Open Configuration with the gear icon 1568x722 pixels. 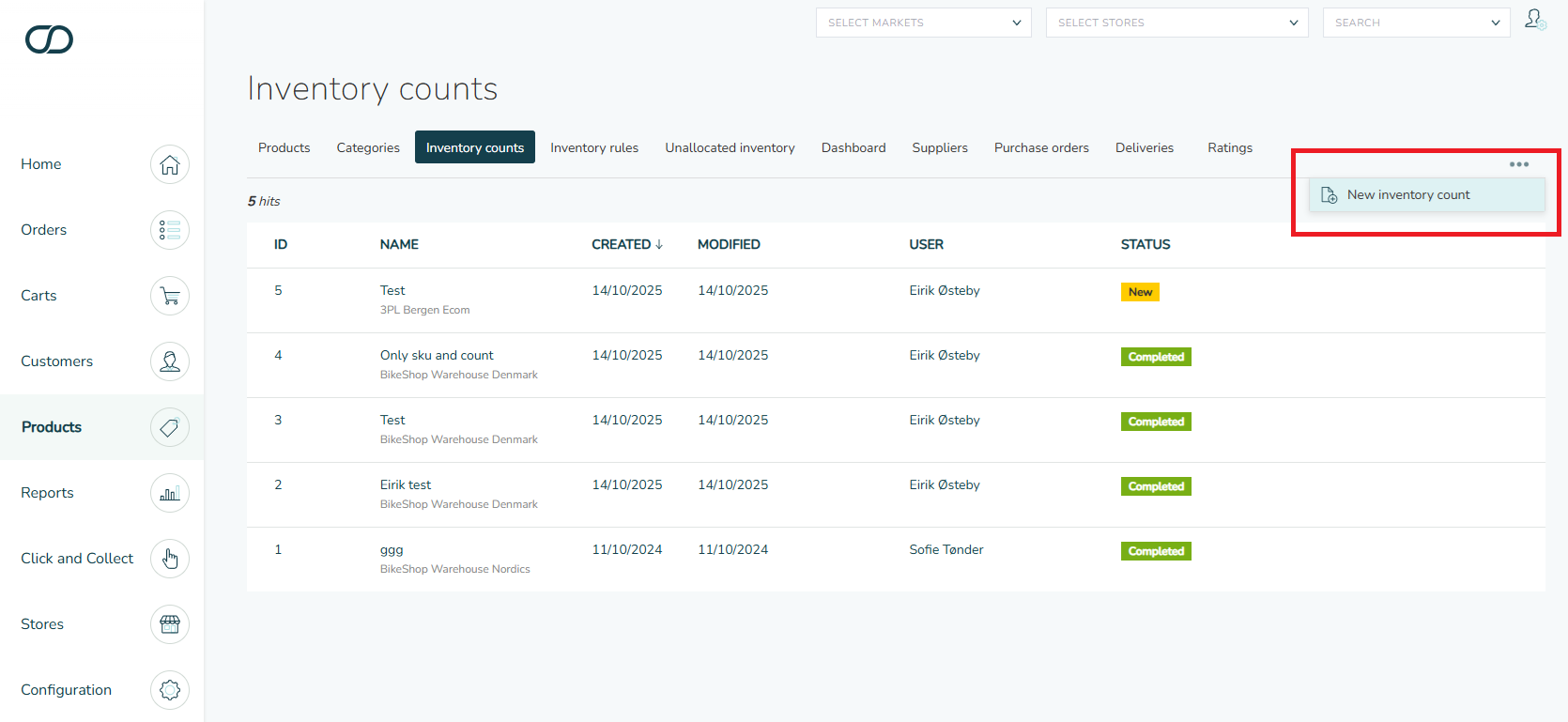[170, 690]
